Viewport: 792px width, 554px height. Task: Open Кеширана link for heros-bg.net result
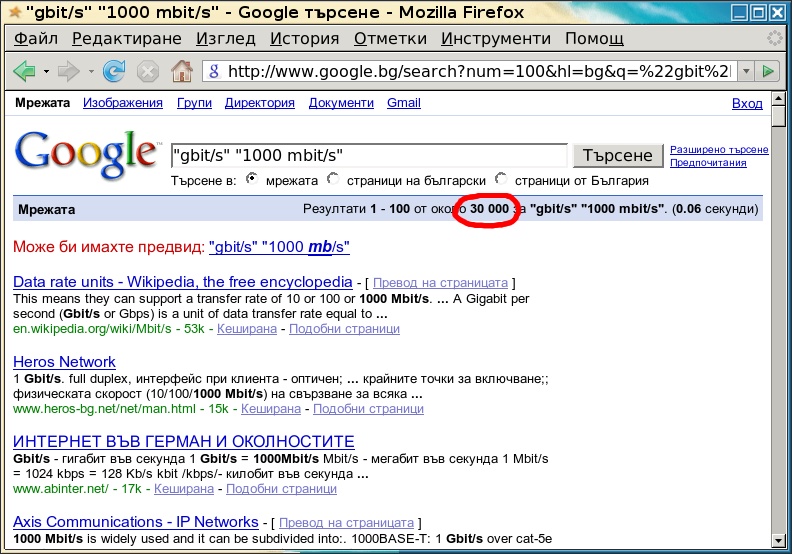point(271,409)
